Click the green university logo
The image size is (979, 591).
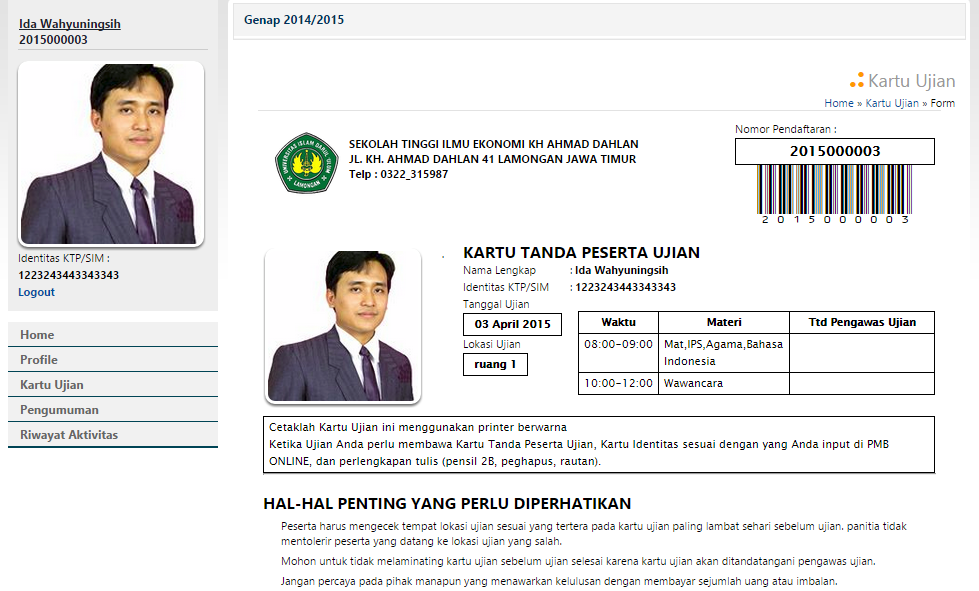click(x=306, y=162)
